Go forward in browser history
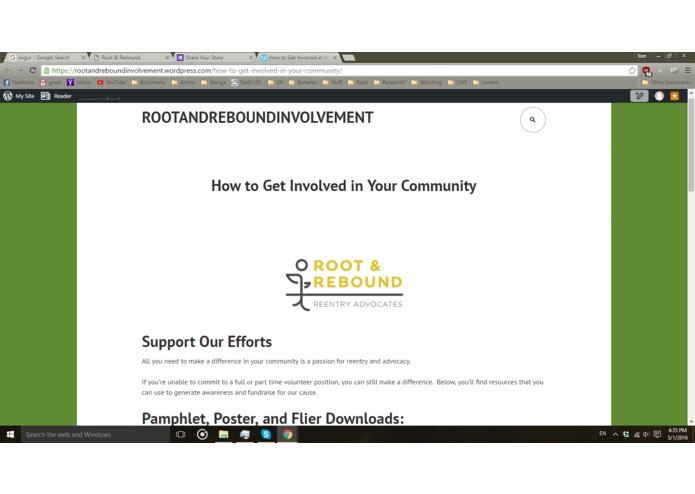The image size is (695, 494). (x=20, y=70)
